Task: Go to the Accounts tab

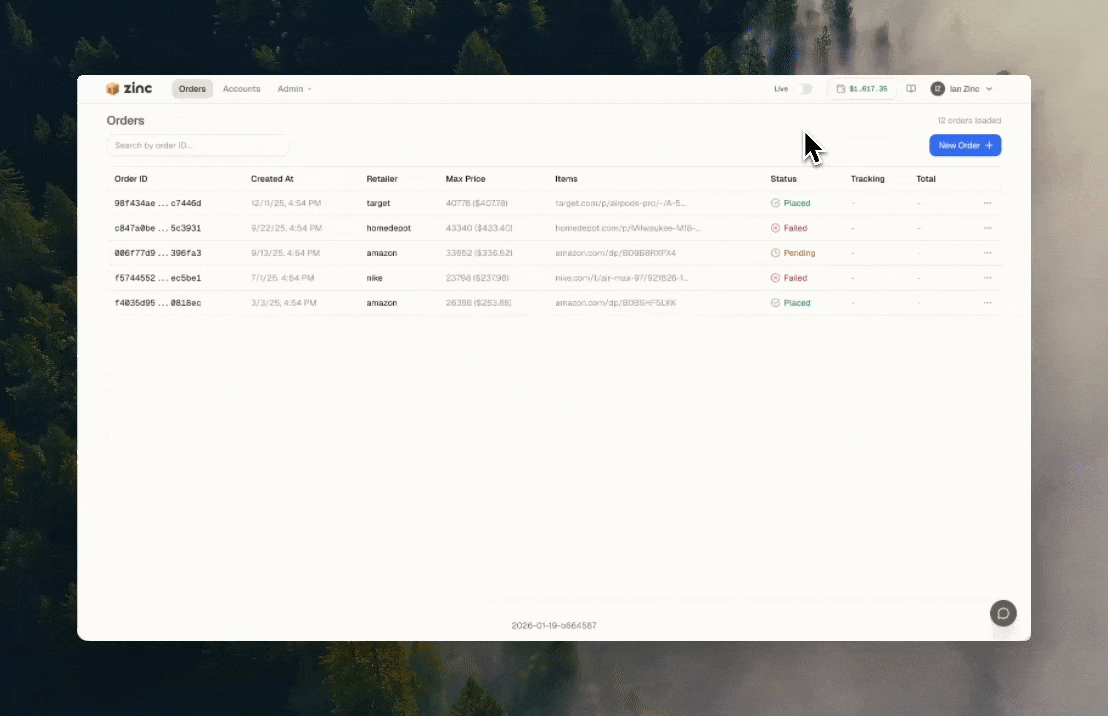Action: point(241,89)
